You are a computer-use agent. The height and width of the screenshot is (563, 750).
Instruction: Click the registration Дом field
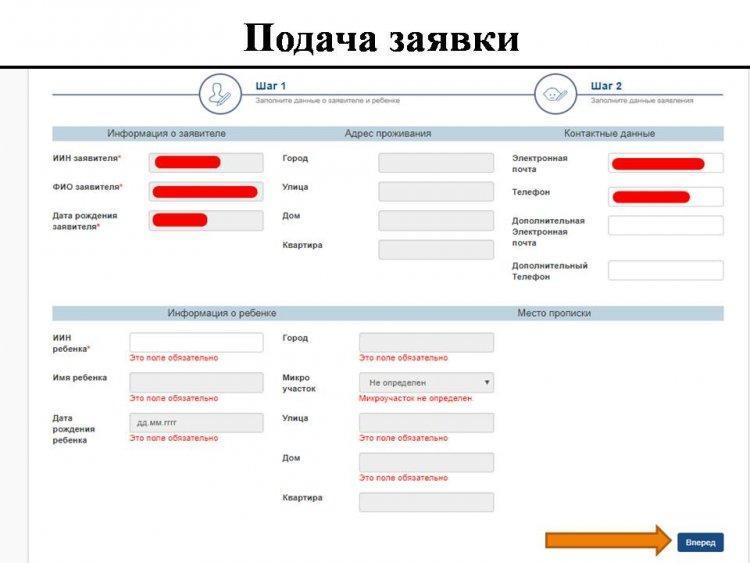point(426,462)
